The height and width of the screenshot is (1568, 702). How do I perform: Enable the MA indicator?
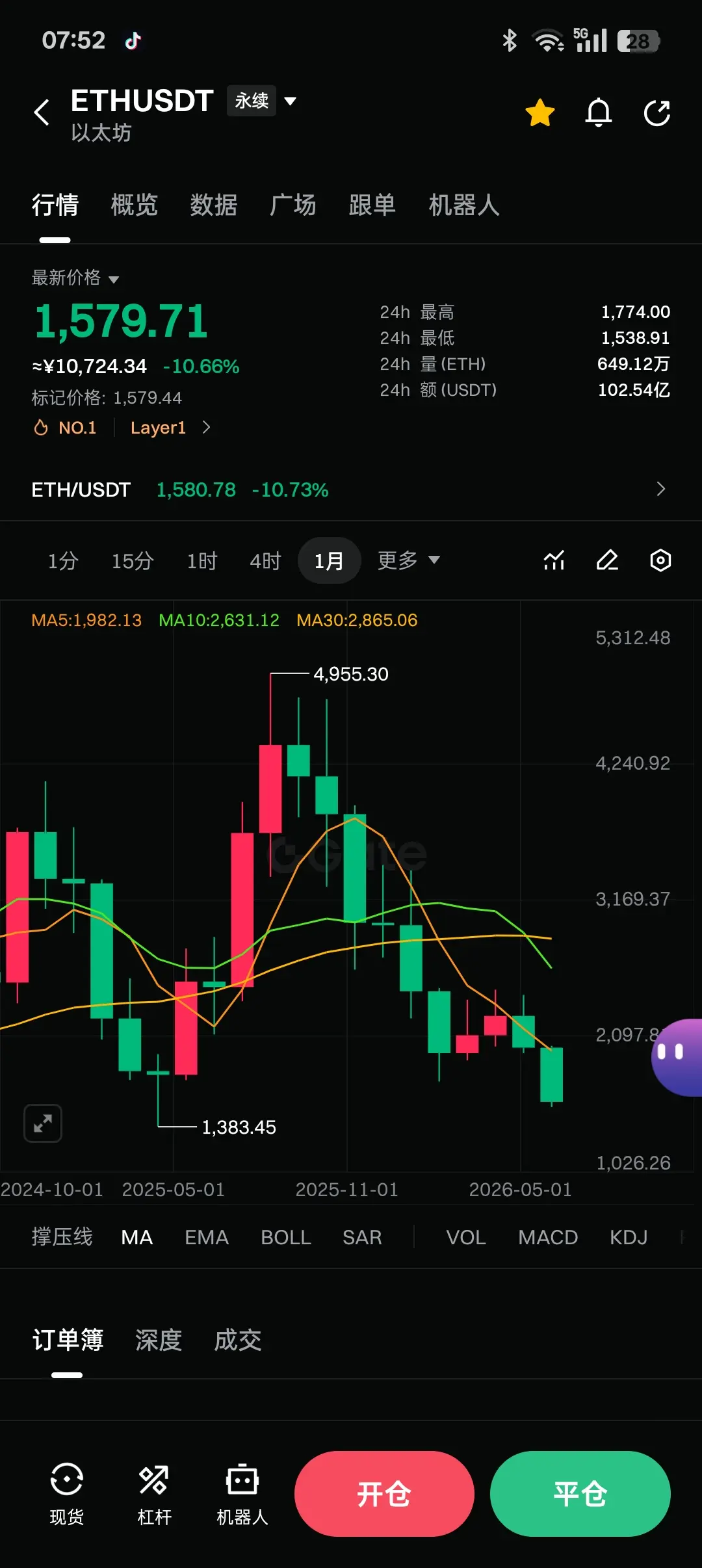coord(137,1237)
